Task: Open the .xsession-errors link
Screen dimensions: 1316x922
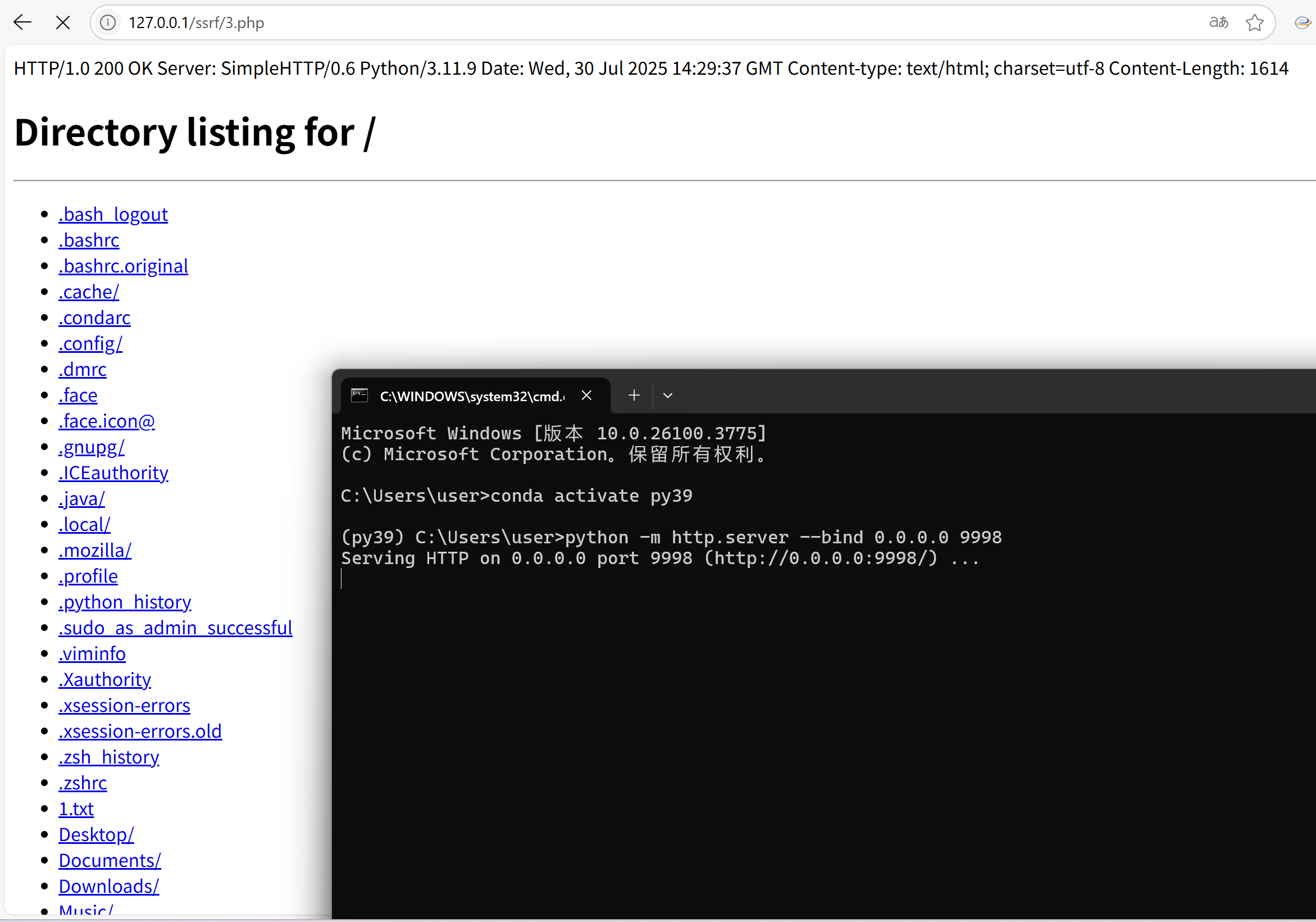Action: 124,705
